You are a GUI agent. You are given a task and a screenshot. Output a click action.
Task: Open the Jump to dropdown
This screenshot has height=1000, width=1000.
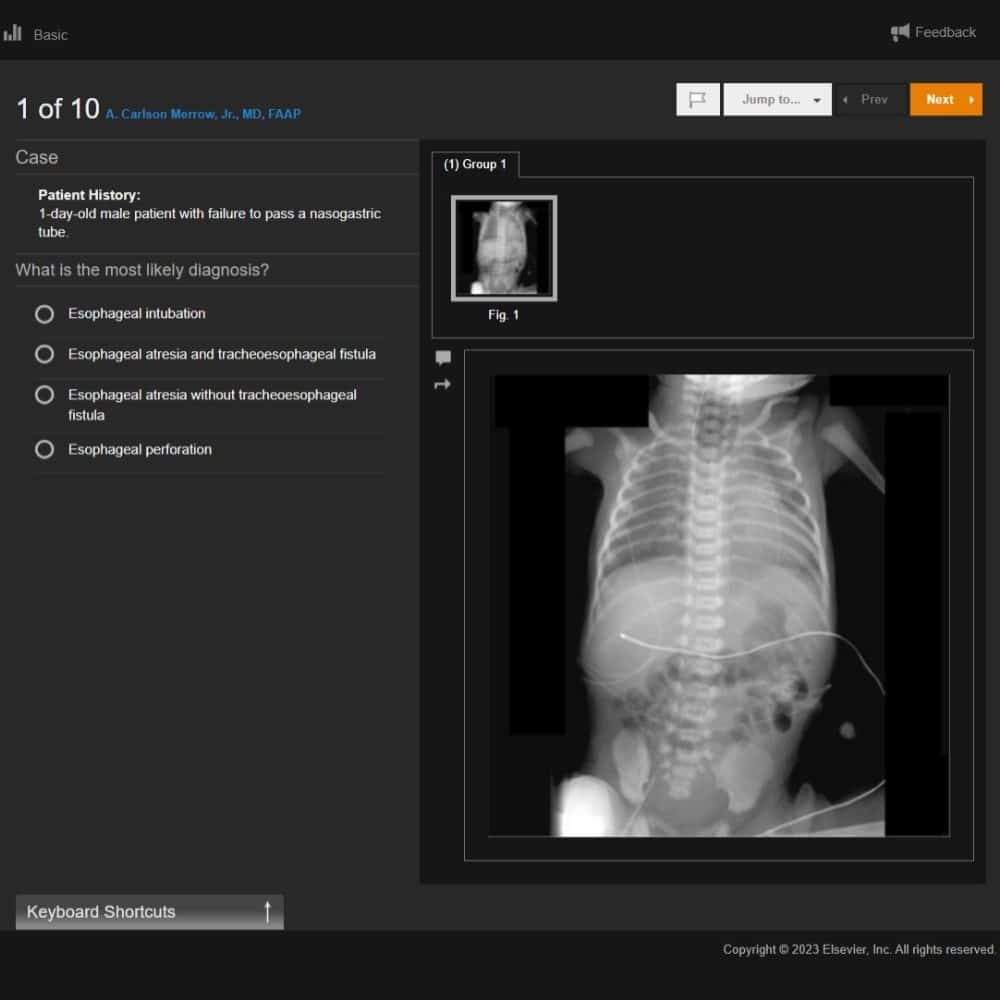click(x=777, y=99)
